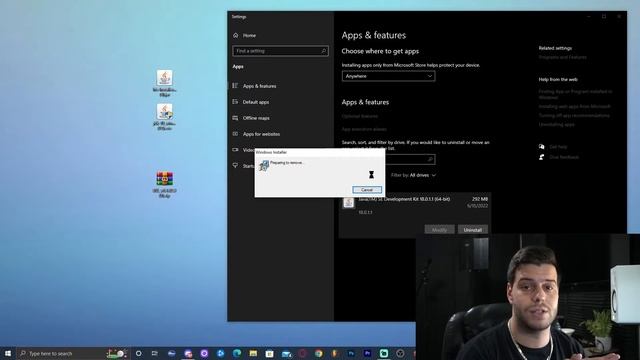The width and height of the screenshot is (640, 360).
Task: Click the Java Development Kit app icon
Action: (349, 202)
